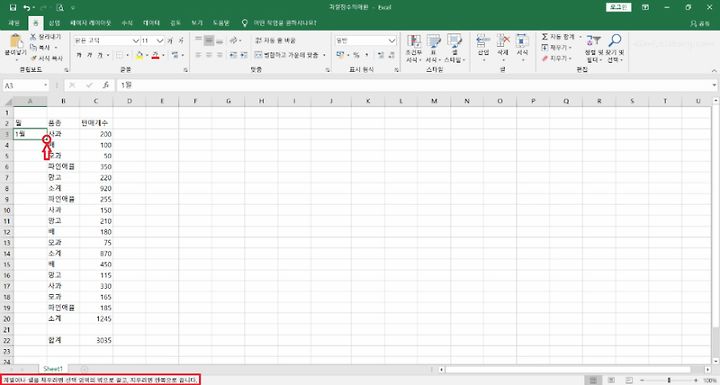Apply fill color with the paint bucket

pos(140,55)
